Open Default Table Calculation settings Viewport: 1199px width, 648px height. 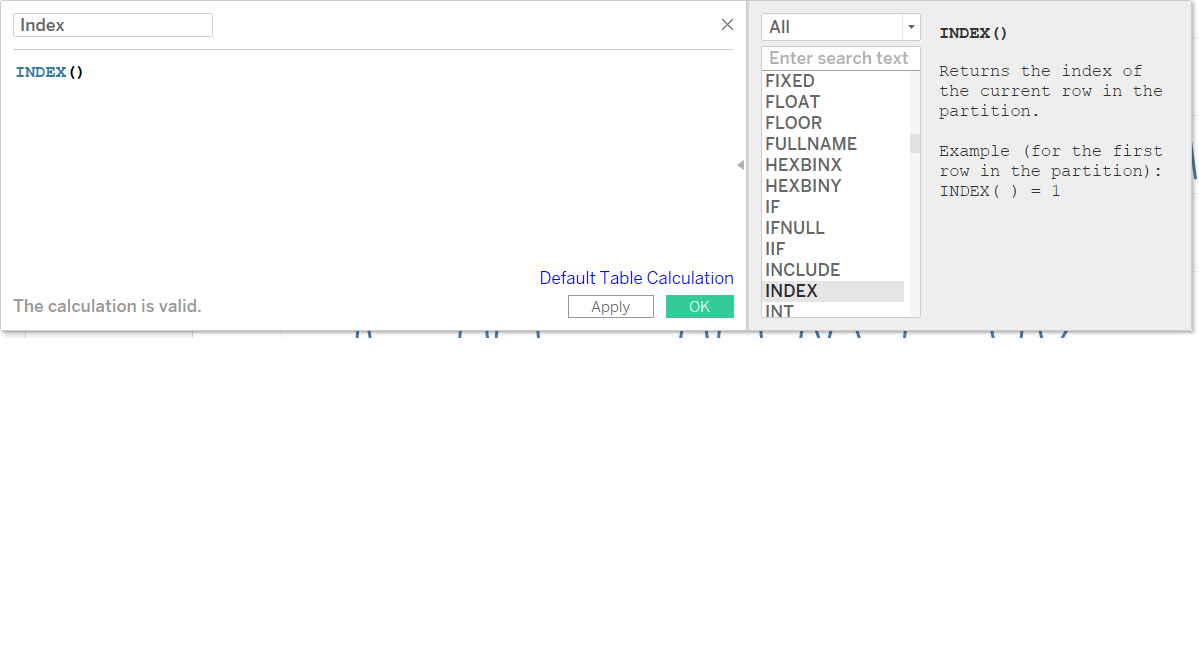pyautogui.click(x=636, y=278)
